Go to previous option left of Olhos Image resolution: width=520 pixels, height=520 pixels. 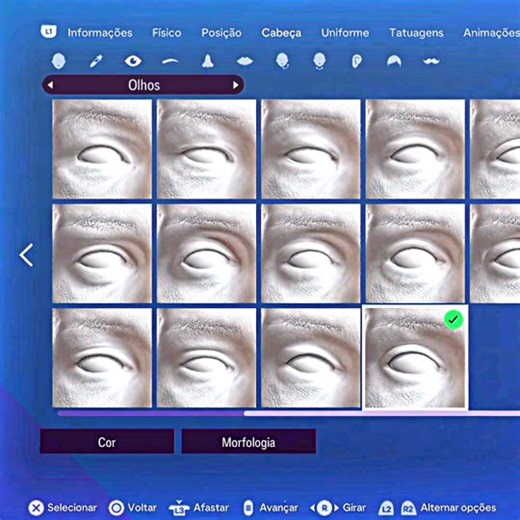[50, 85]
